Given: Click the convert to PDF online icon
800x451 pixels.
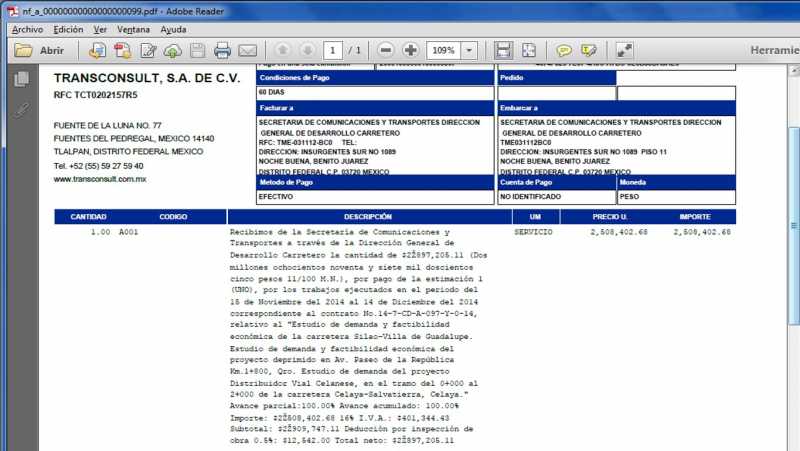Looking at the screenshot, I should coord(97,50).
